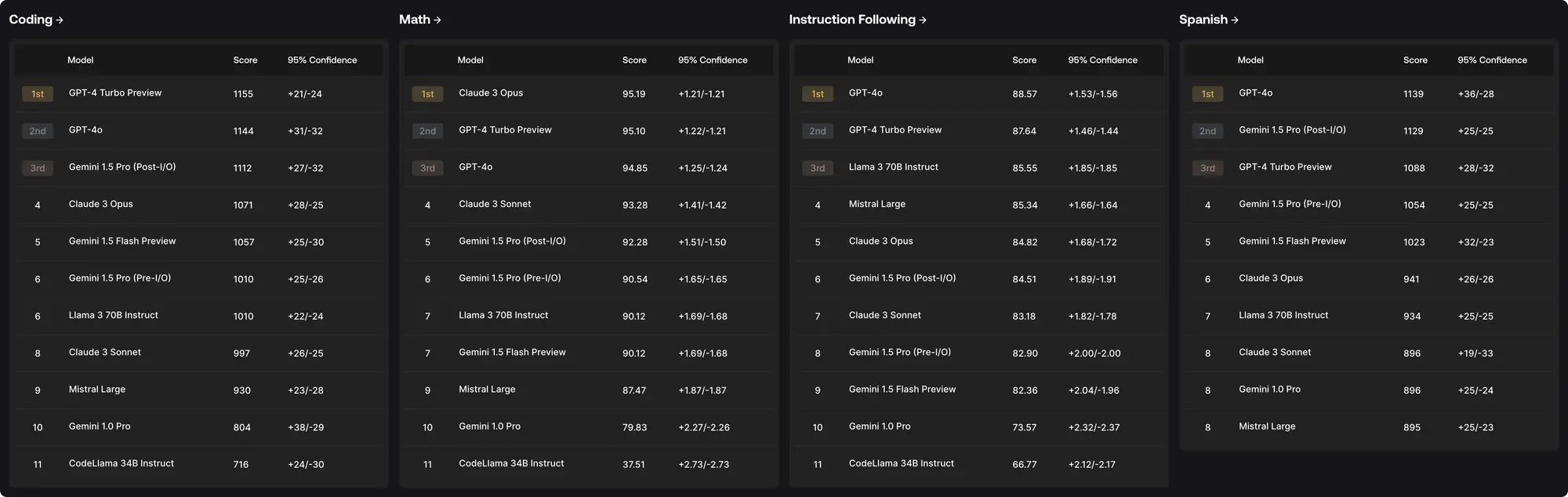The width and height of the screenshot is (1568, 497).
Task: Click 95% Confidence header in Math table
Action: point(713,60)
